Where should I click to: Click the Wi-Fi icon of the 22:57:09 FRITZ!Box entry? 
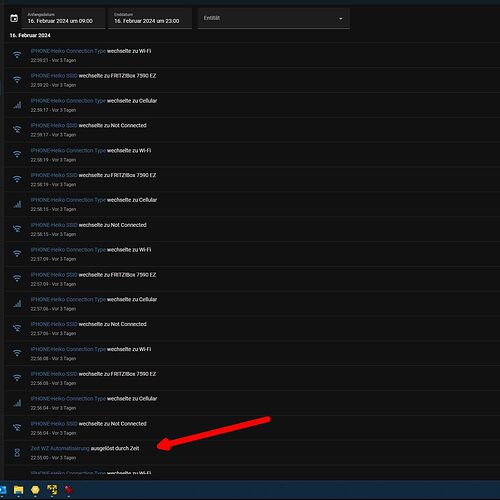point(17,279)
